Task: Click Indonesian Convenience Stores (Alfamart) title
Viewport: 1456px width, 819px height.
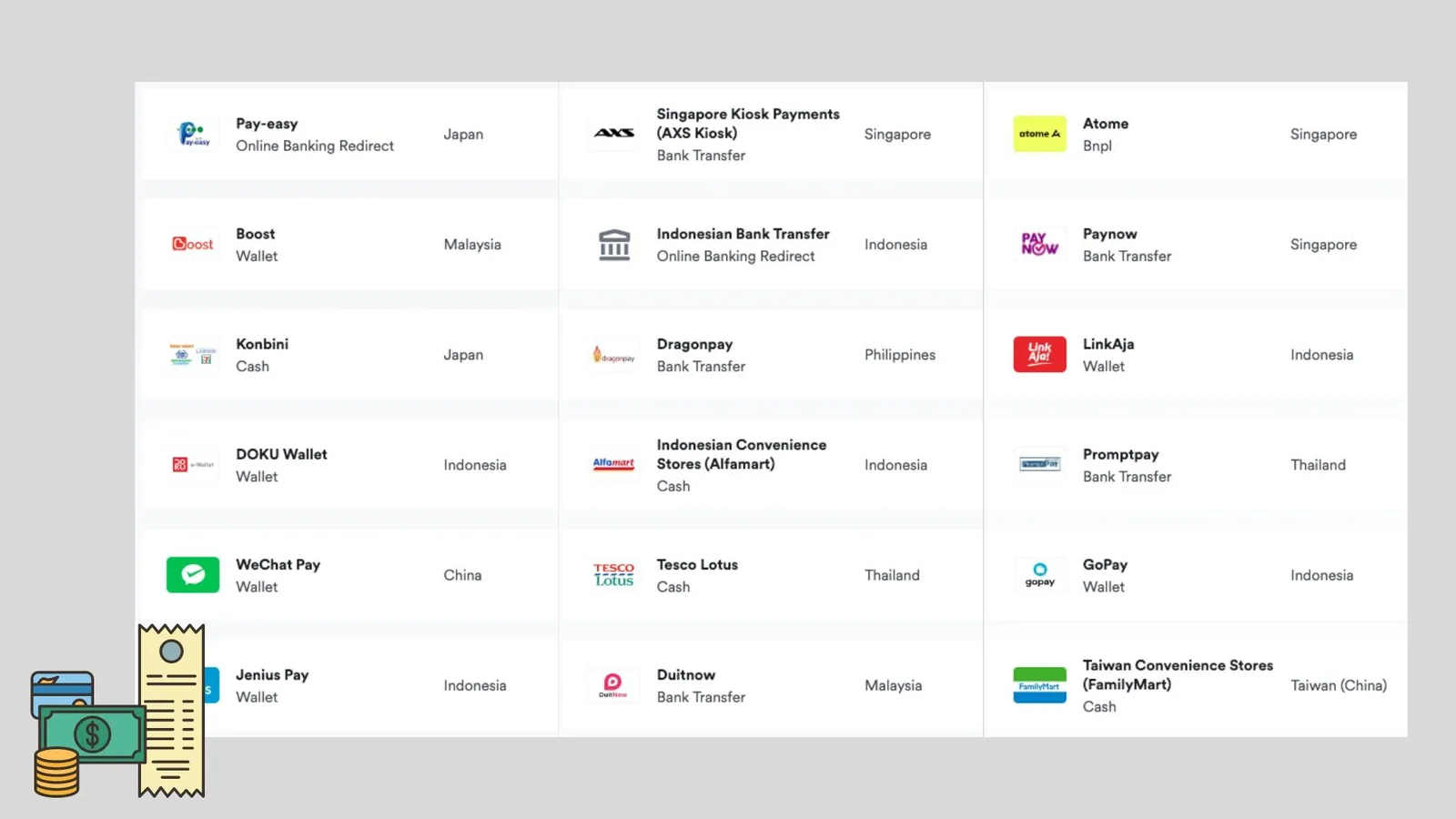Action: click(742, 454)
